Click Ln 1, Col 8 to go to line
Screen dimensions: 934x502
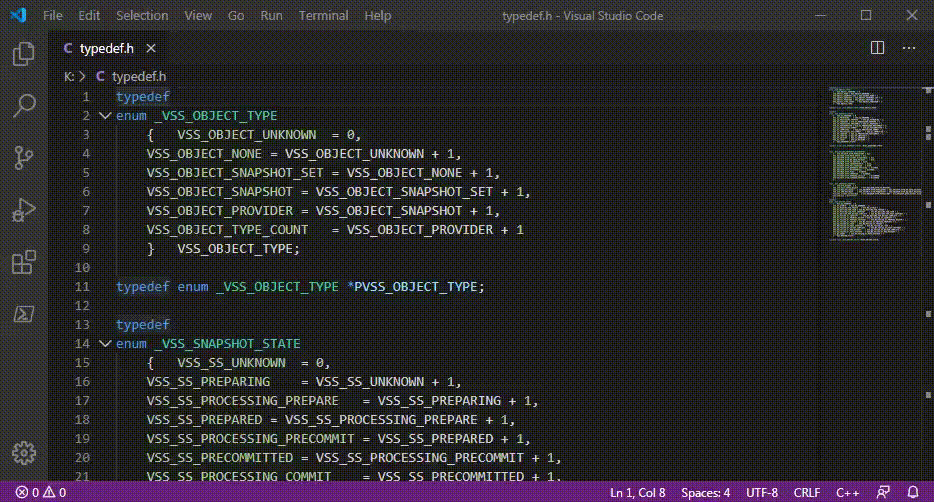point(637,492)
